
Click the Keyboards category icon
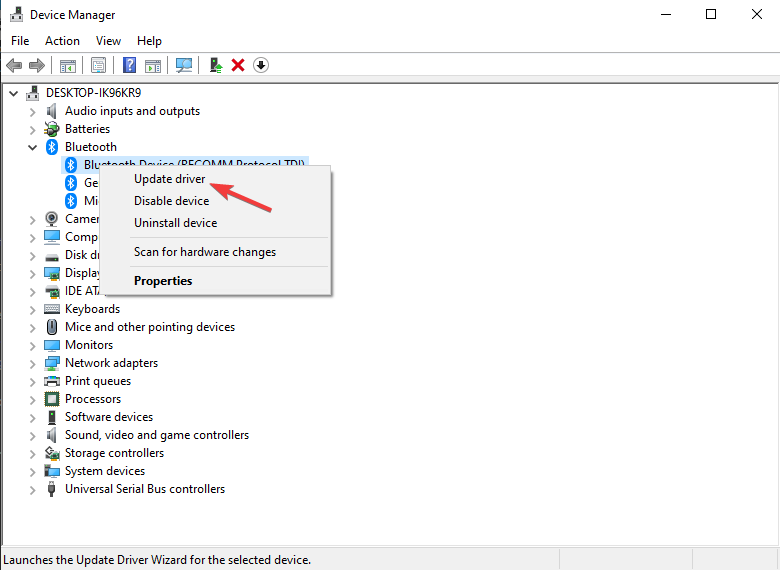[52, 309]
